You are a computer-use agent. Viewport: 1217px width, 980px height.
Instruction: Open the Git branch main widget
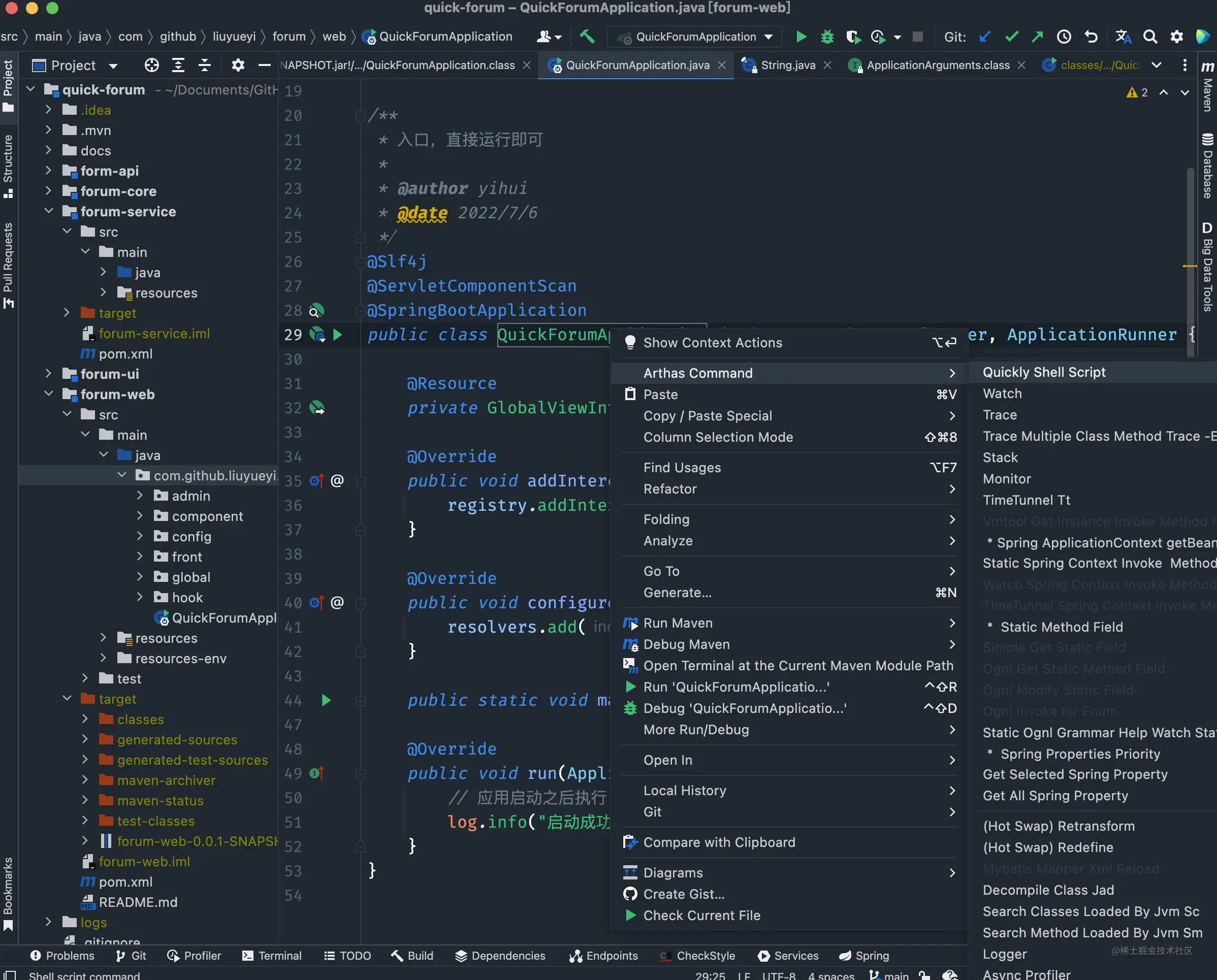click(889, 975)
